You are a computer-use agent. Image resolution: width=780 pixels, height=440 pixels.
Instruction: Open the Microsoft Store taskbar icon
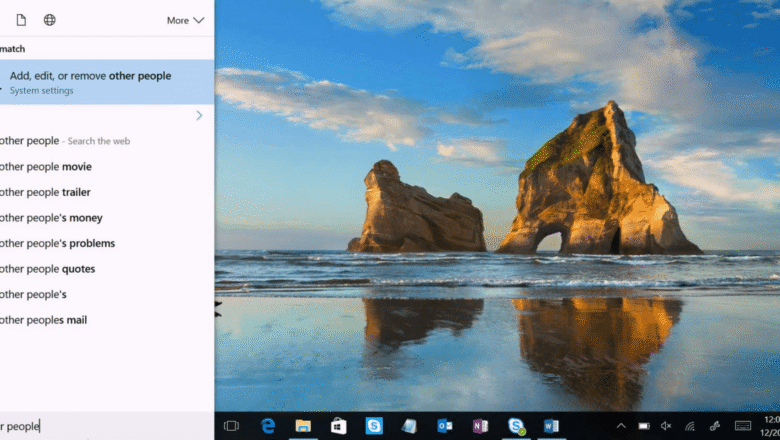point(339,426)
